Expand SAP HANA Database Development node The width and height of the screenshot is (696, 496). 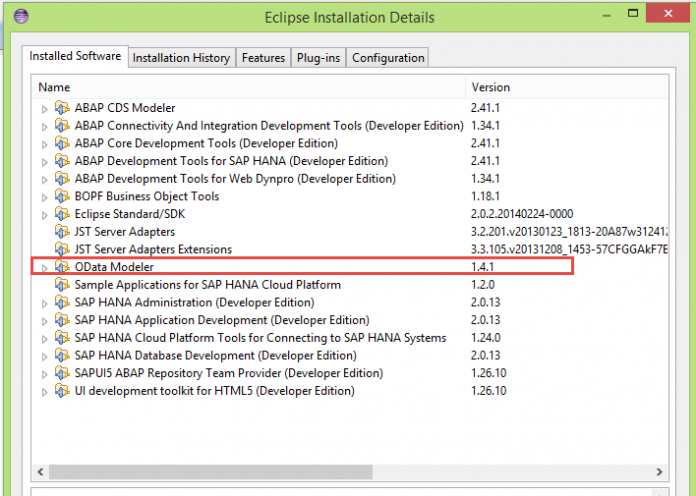[x=44, y=356]
